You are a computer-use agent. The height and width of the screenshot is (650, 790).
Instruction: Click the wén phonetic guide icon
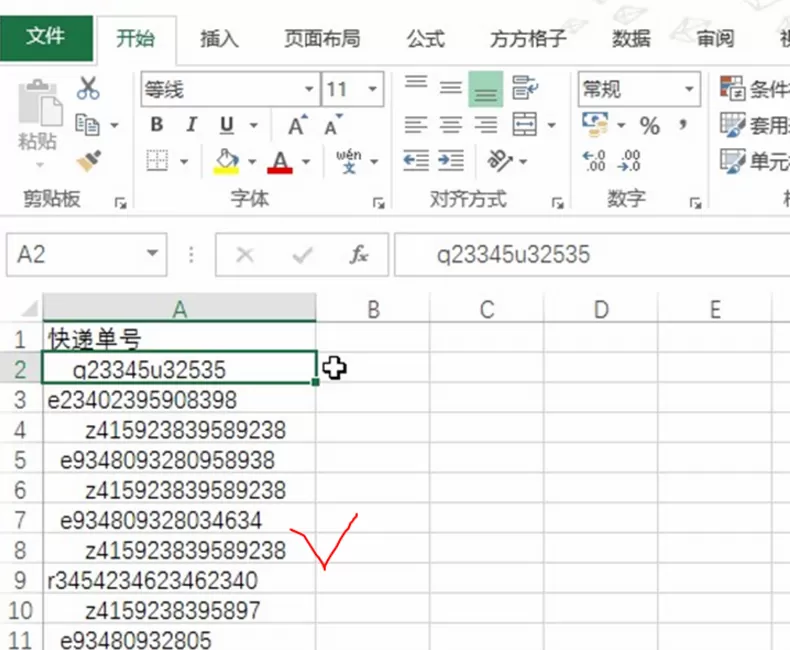click(349, 161)
